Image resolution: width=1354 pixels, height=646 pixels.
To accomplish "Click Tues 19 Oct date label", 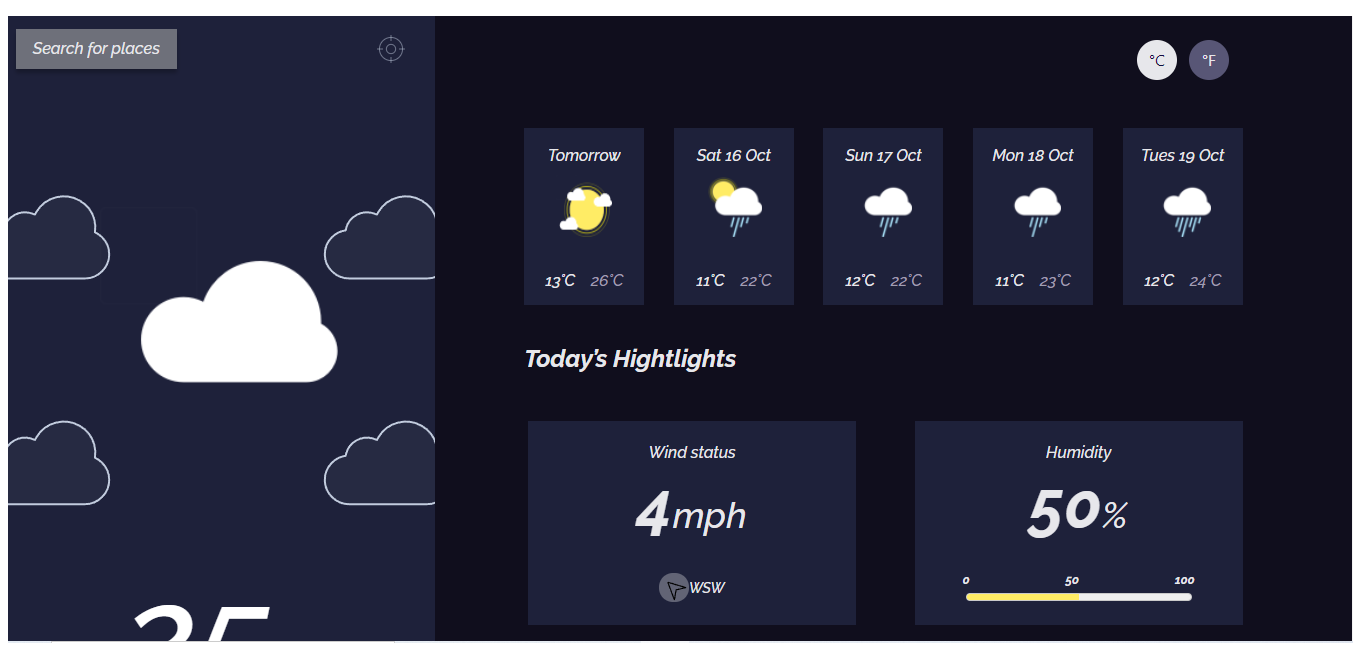I will (1183, 155).
